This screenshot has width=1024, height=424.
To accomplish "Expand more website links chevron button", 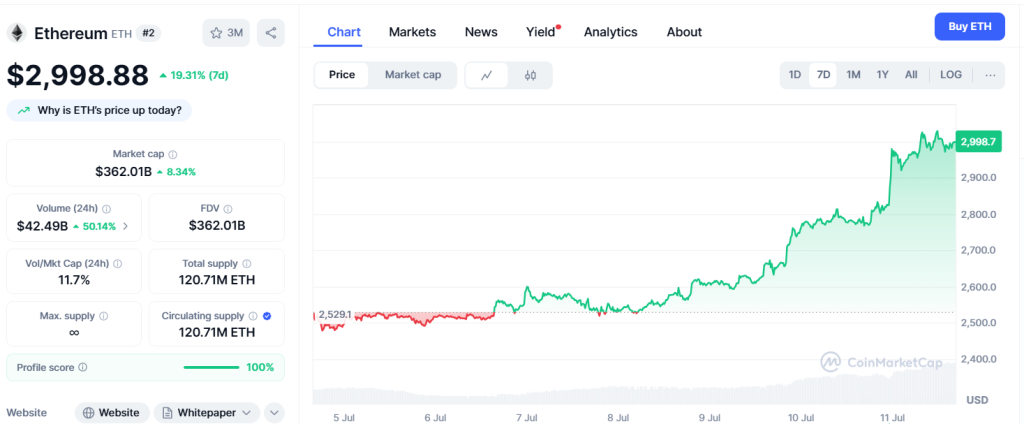I will click(x=274, y=413).
